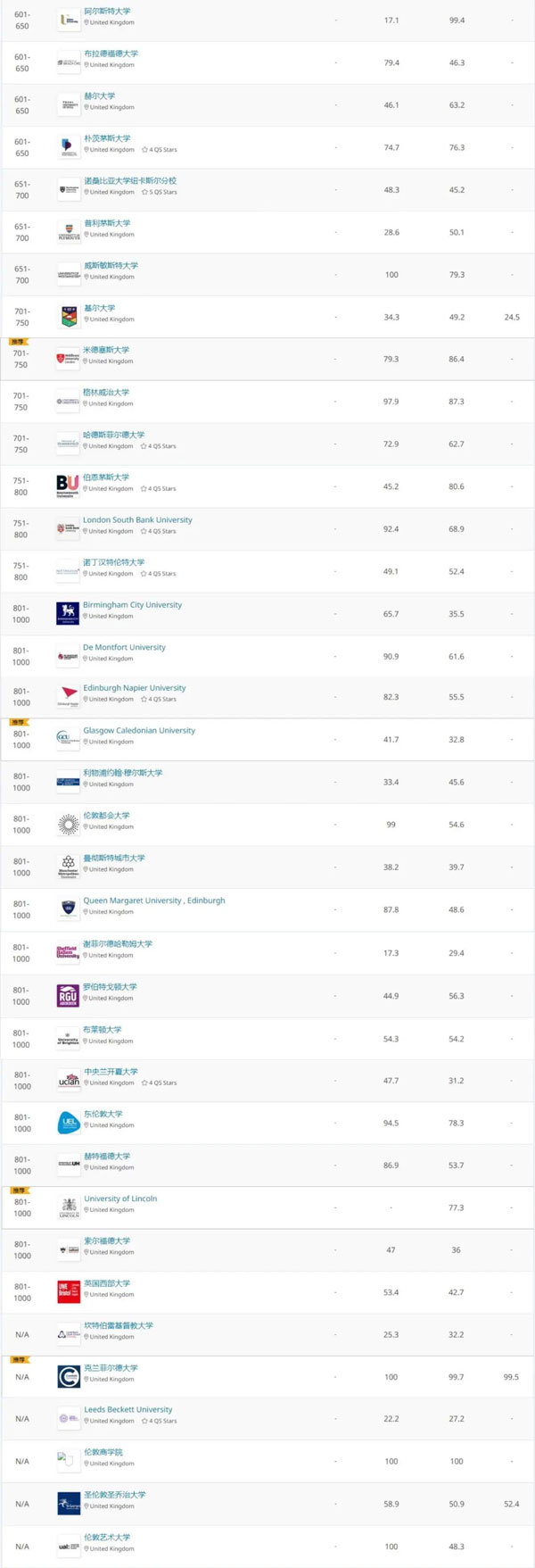Open Leeds Beckett University link
Image resolution: width=535 pixels, height=1568 pixels.
[x=128, y=1409]
